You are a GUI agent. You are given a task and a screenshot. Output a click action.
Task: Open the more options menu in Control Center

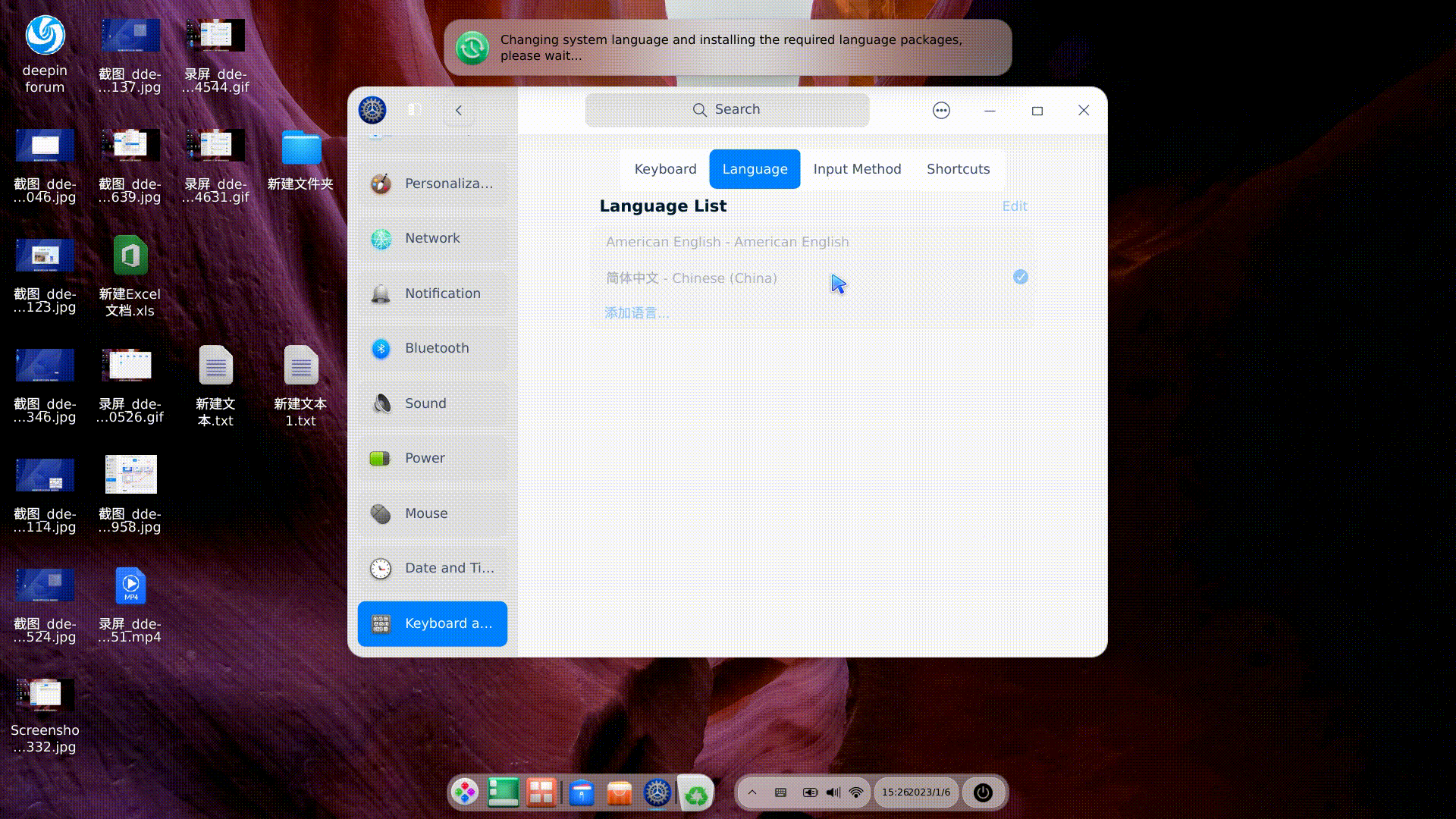point(941,110)
